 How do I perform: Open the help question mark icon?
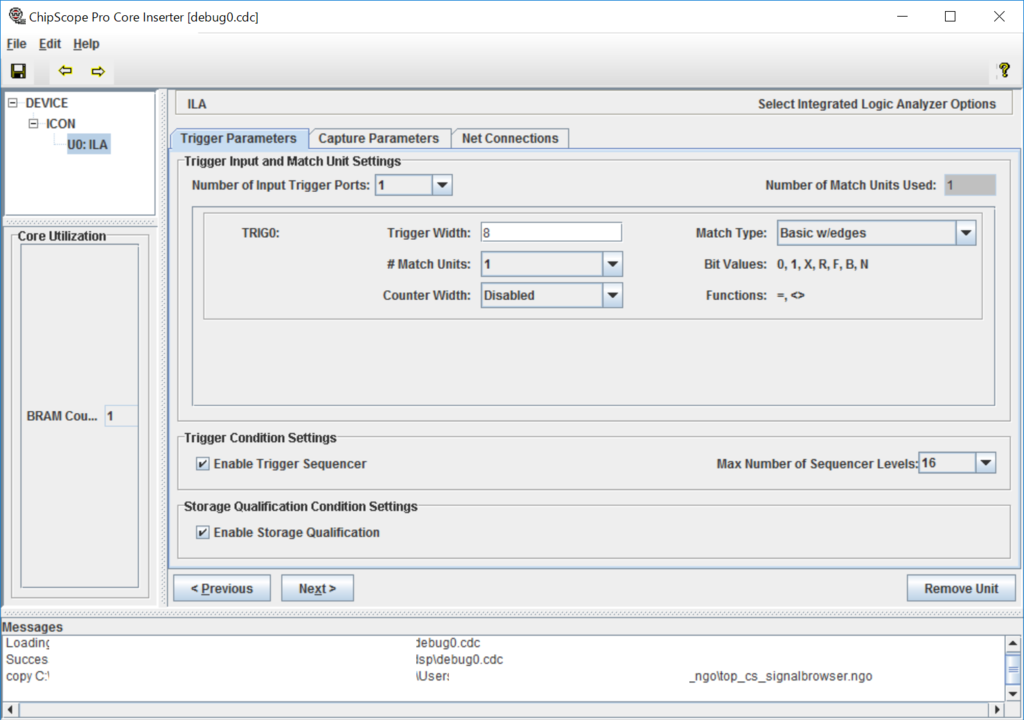coord(1004,70)
